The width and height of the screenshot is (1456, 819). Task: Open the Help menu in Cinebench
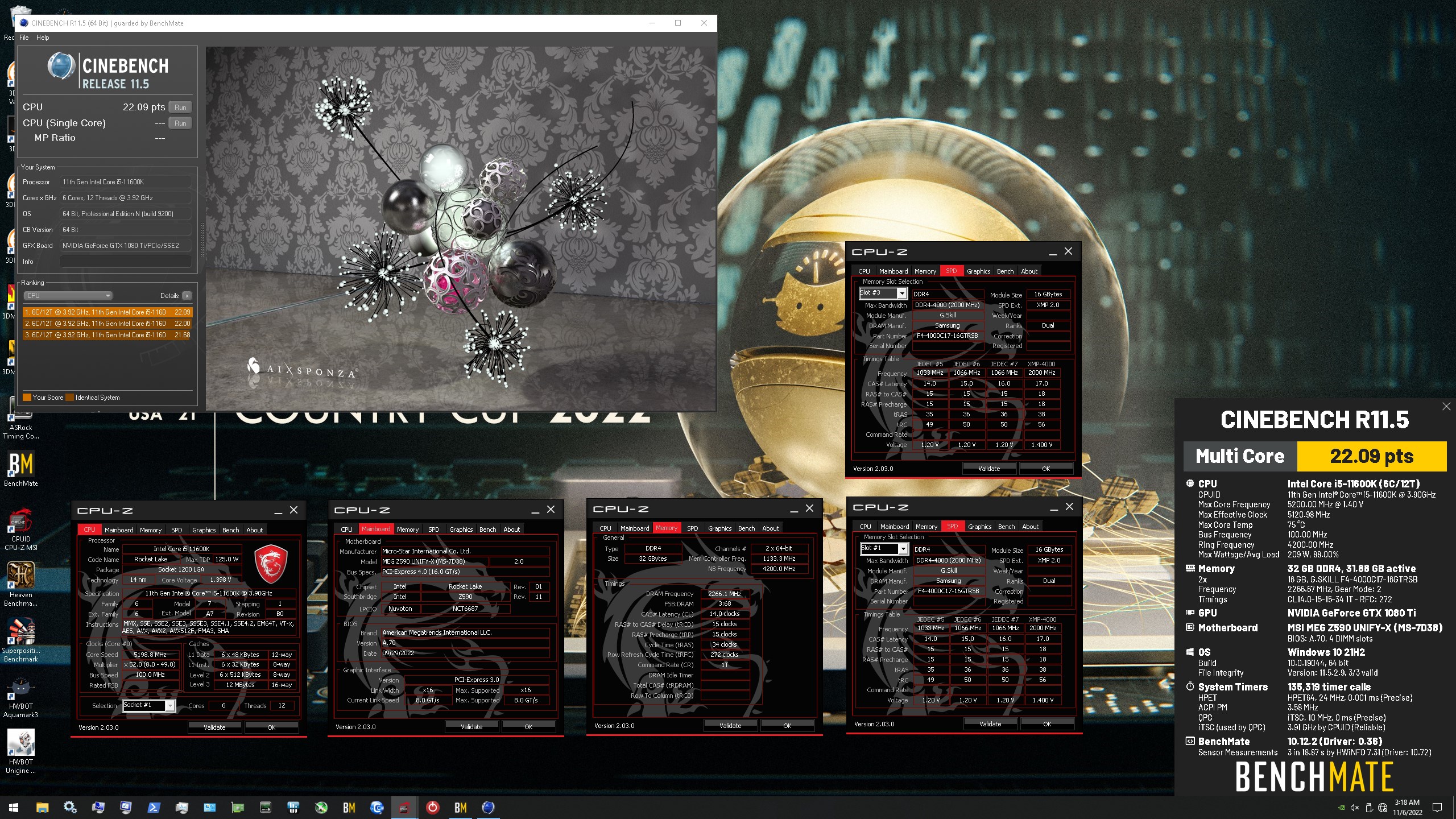pyautogui.click(x=43, y=38)
